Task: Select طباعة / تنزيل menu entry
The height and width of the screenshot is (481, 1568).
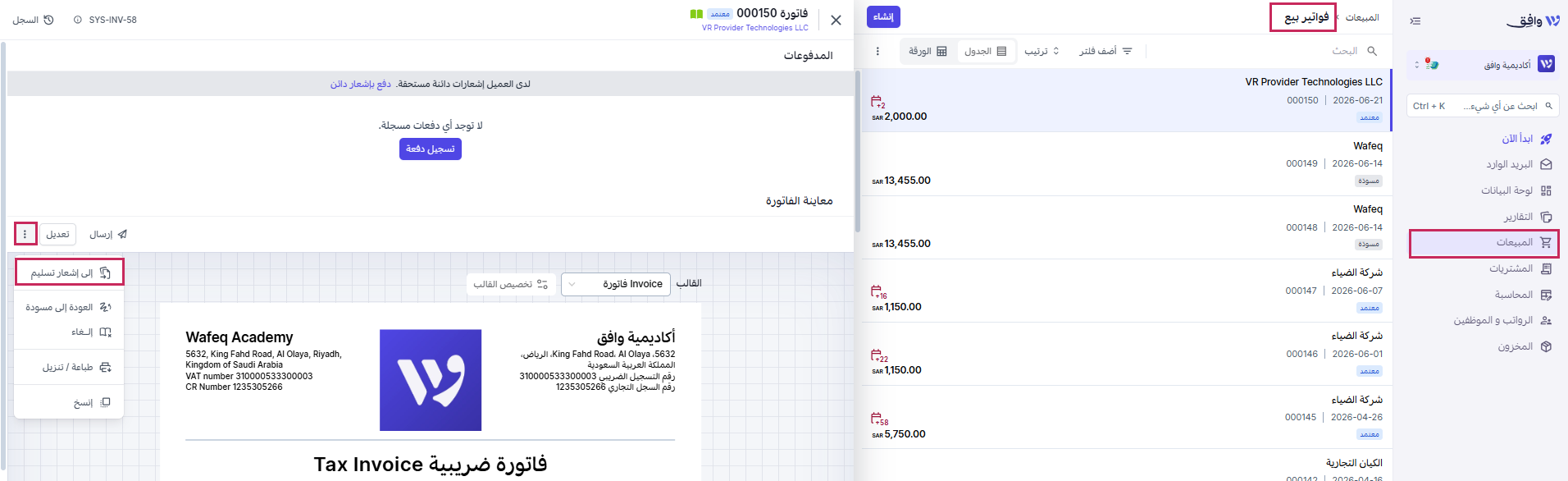Action: coord(76,367)
